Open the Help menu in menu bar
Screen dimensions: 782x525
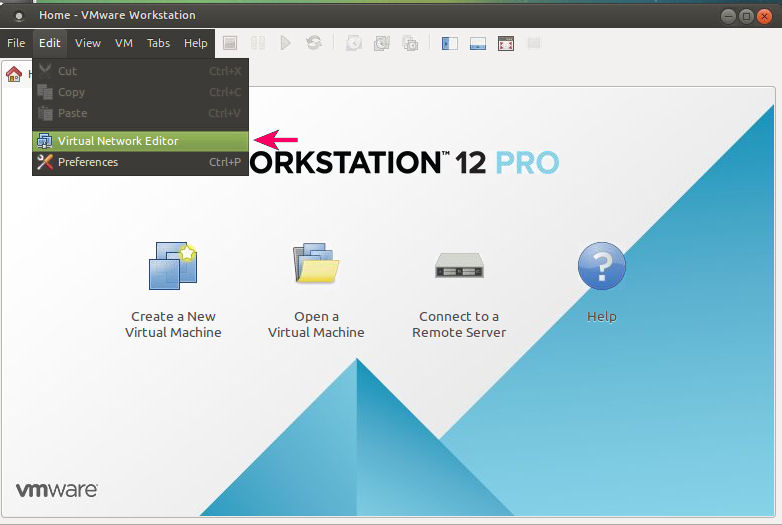pos(196,43)
